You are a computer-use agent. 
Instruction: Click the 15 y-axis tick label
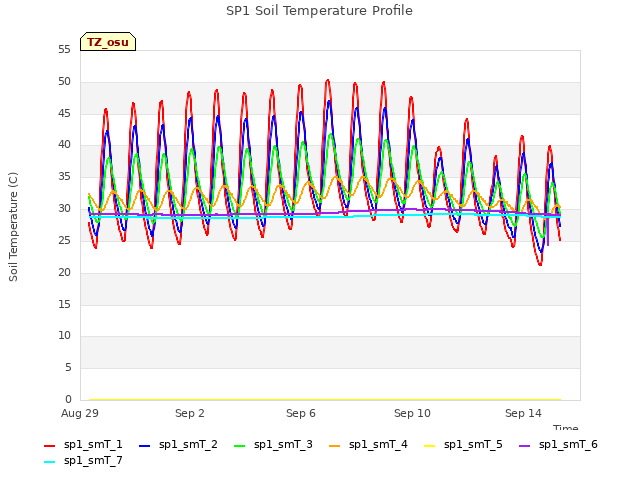(x=64, y=304)
